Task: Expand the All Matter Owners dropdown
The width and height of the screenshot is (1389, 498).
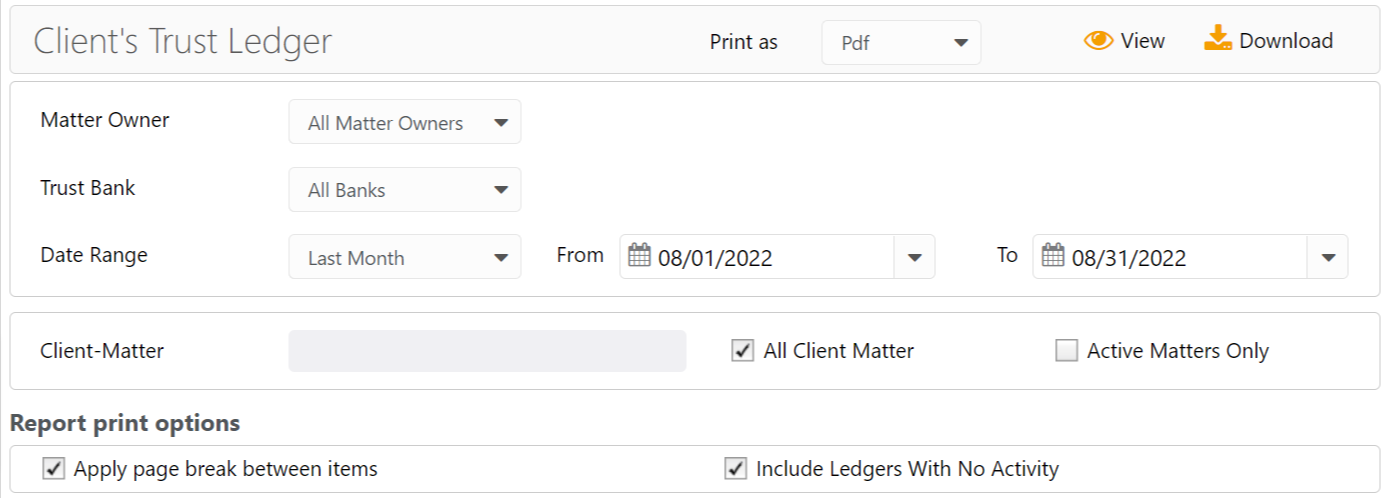Action: (404, 123)
